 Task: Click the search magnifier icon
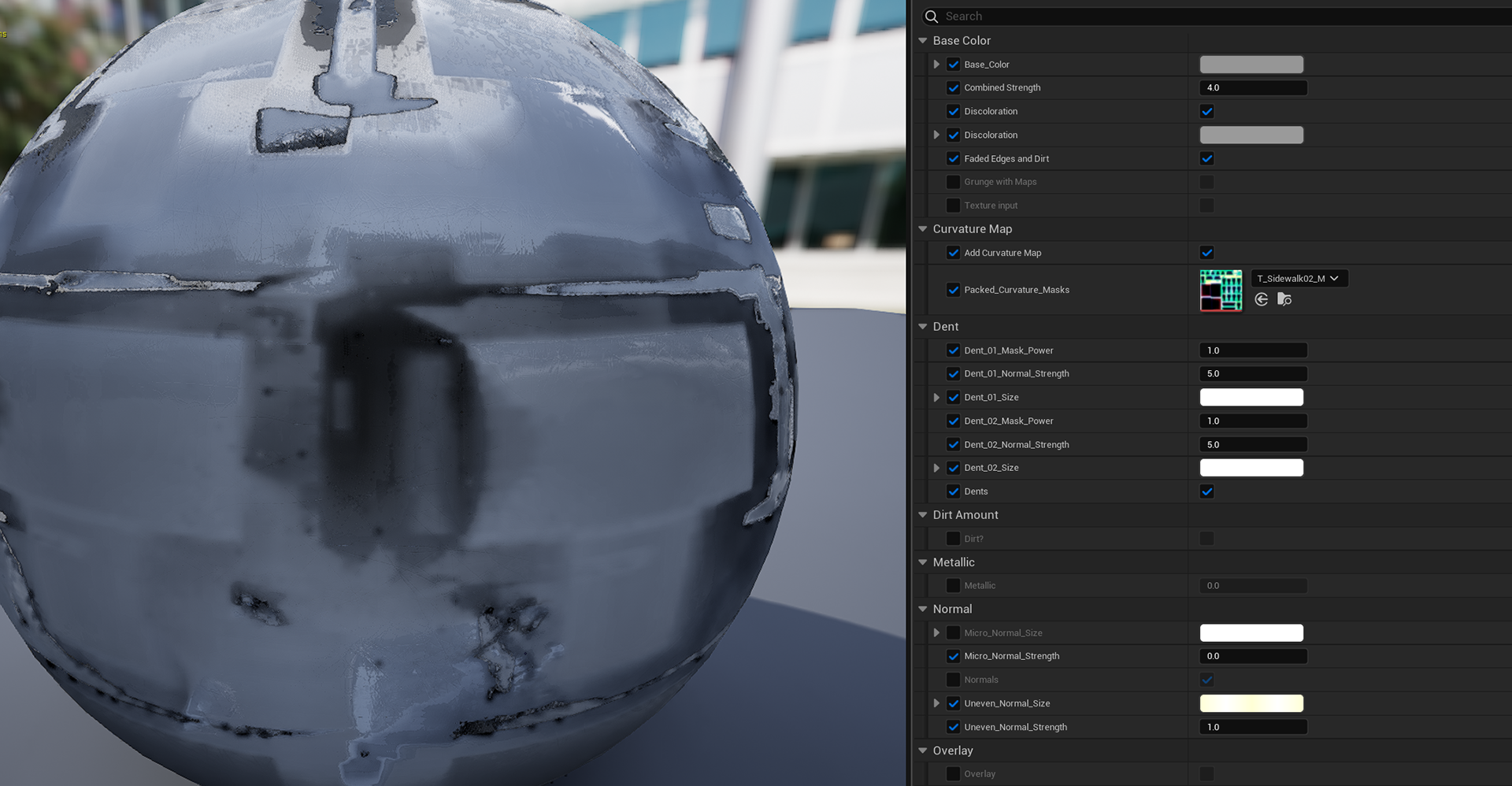pyautogui.click(x=932, y=17)
